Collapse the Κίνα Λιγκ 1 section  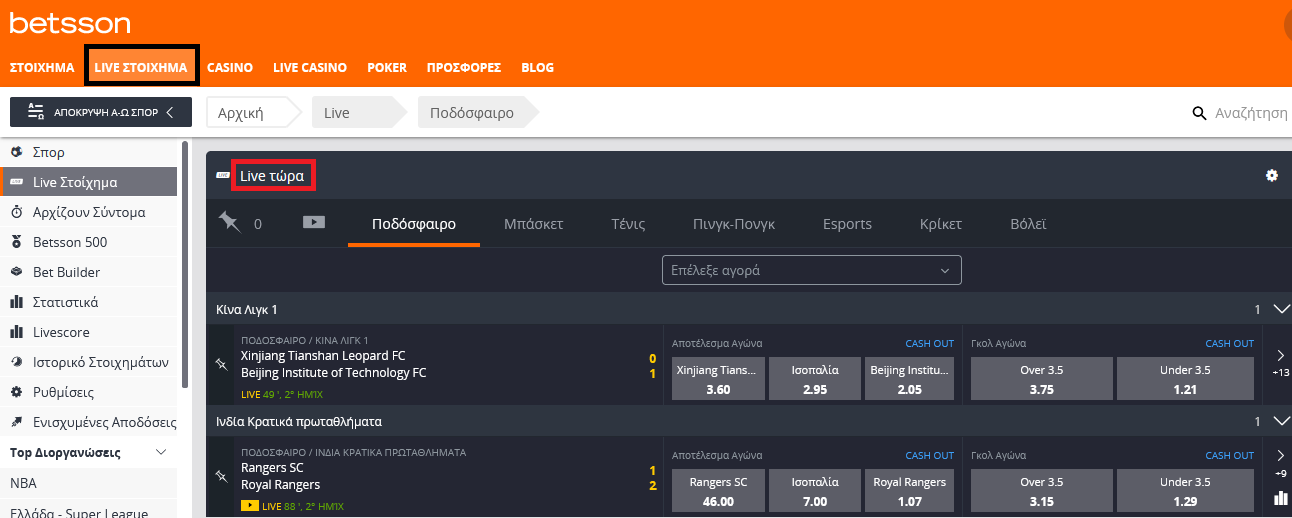[1281, 309]
